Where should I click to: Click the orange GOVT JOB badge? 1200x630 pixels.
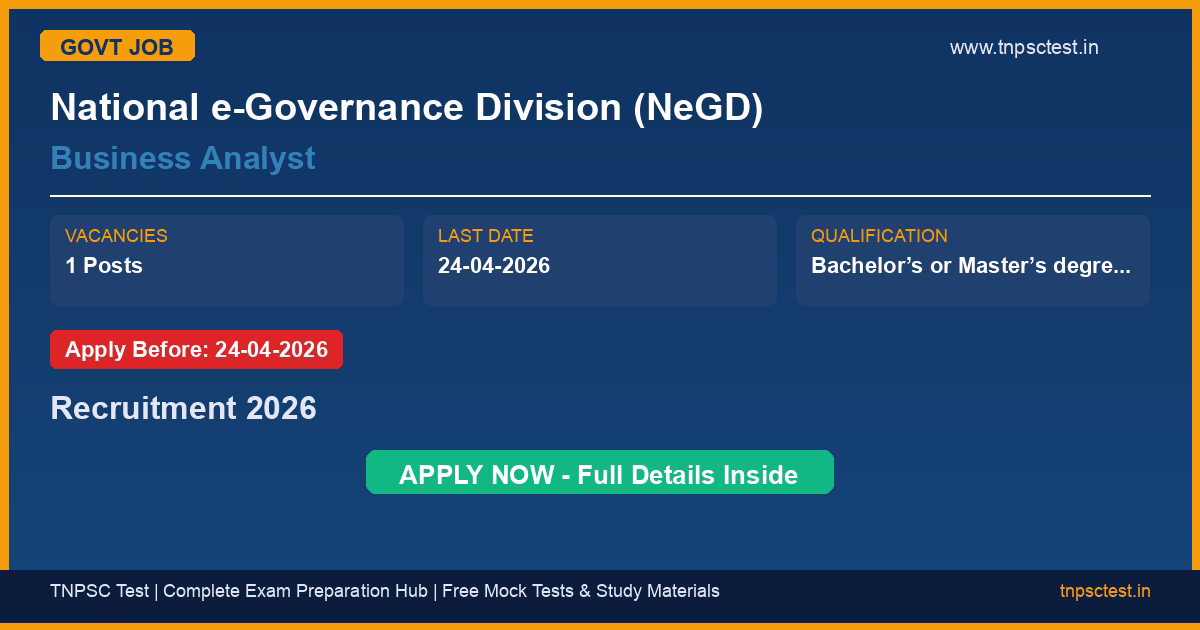pos(117,46)
